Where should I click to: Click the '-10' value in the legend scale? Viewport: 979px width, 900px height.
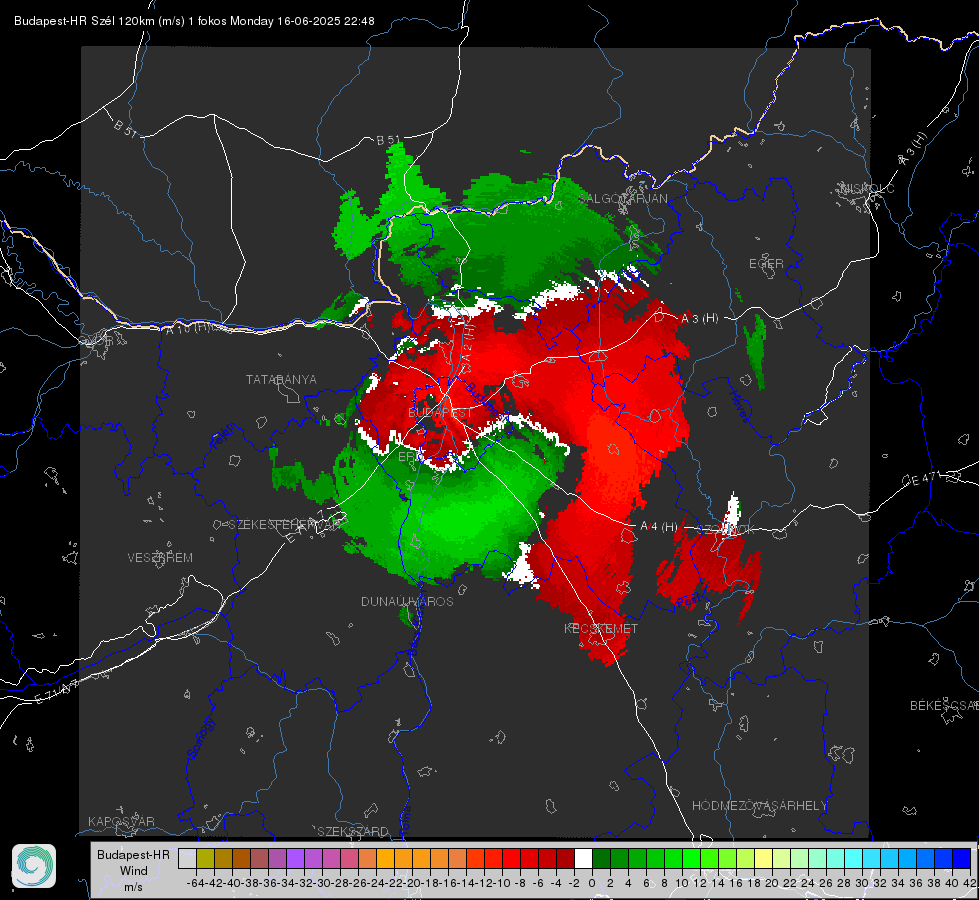tap(502, 883)
